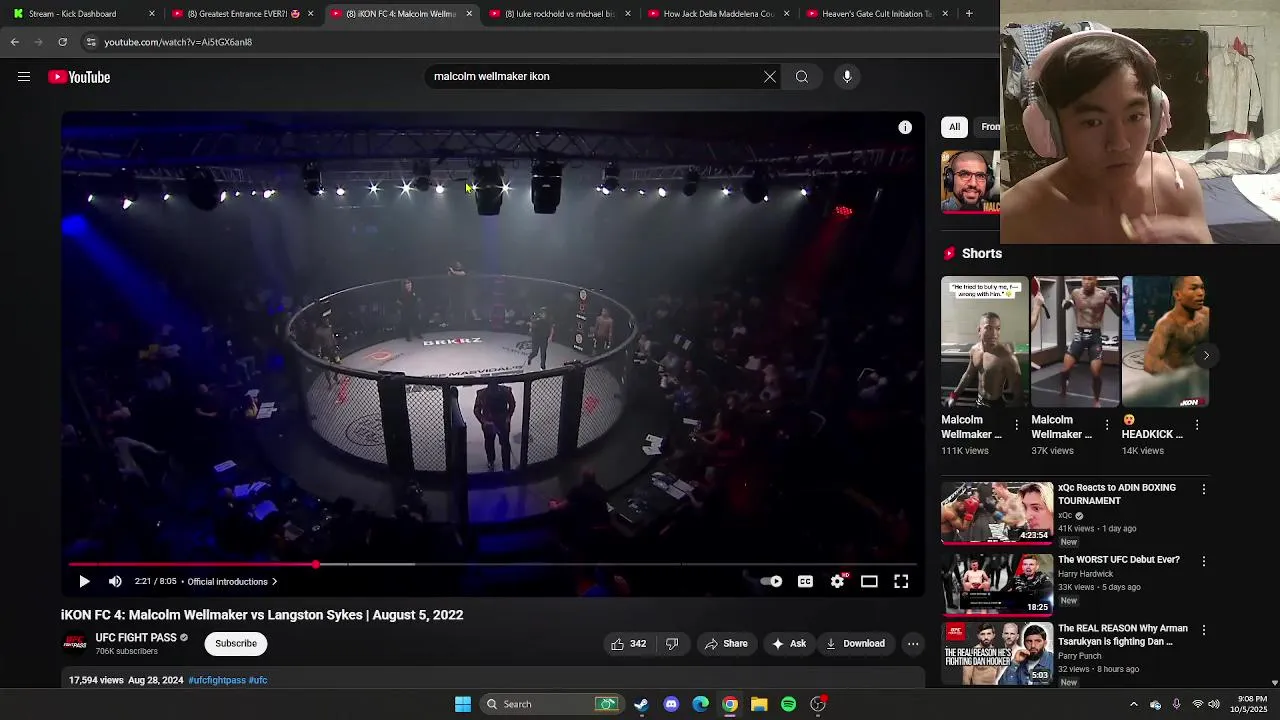Viewport: 1280px width, 720px height.
Task: Go to the YouTube home logo
Action: [79, 77]
